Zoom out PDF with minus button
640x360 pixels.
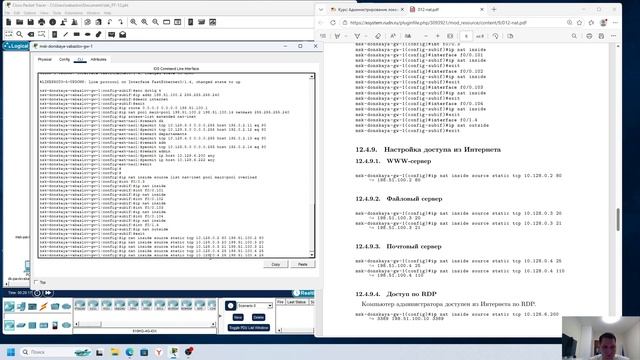coord(426,36)
